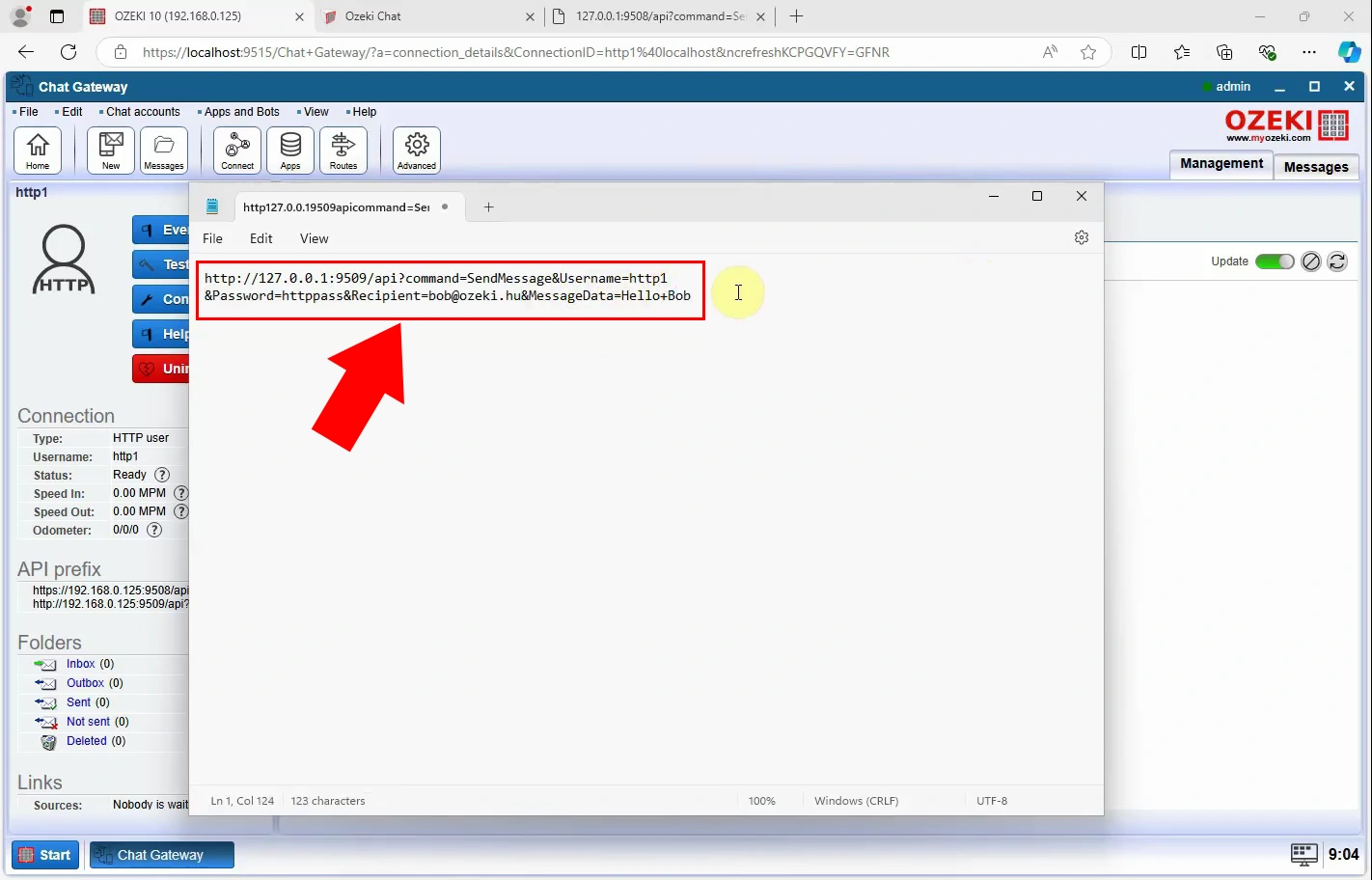
Task: Open browser settings and more menu
Action: (1308, 52)
